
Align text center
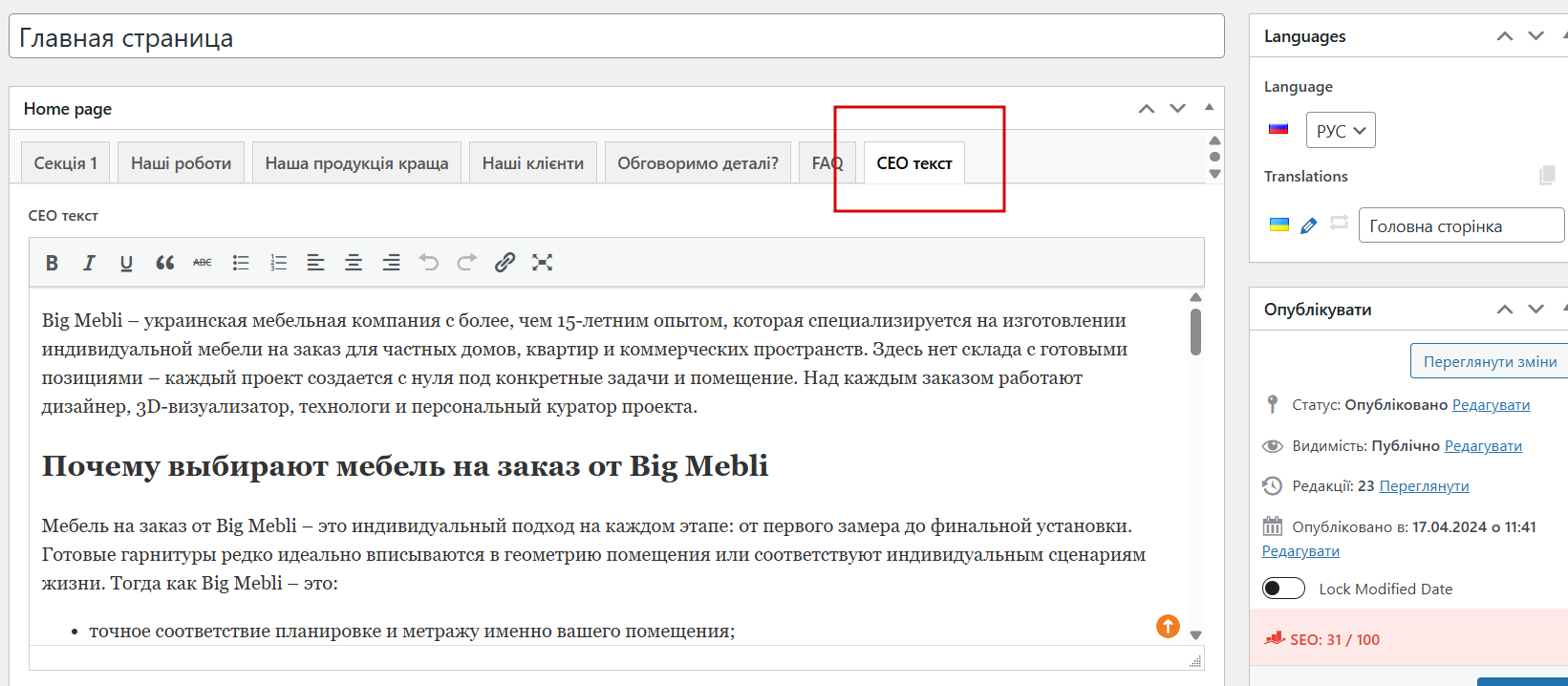[354, 263]
